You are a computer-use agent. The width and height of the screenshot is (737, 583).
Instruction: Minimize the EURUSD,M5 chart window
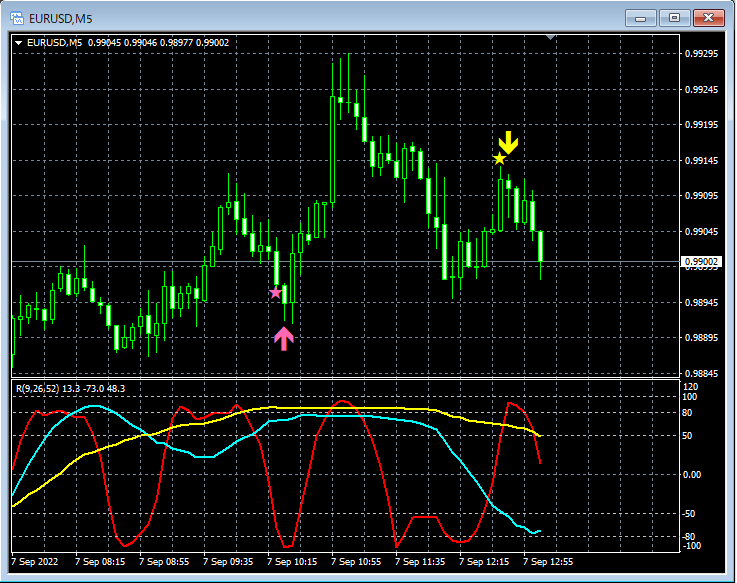coord(641,18)
